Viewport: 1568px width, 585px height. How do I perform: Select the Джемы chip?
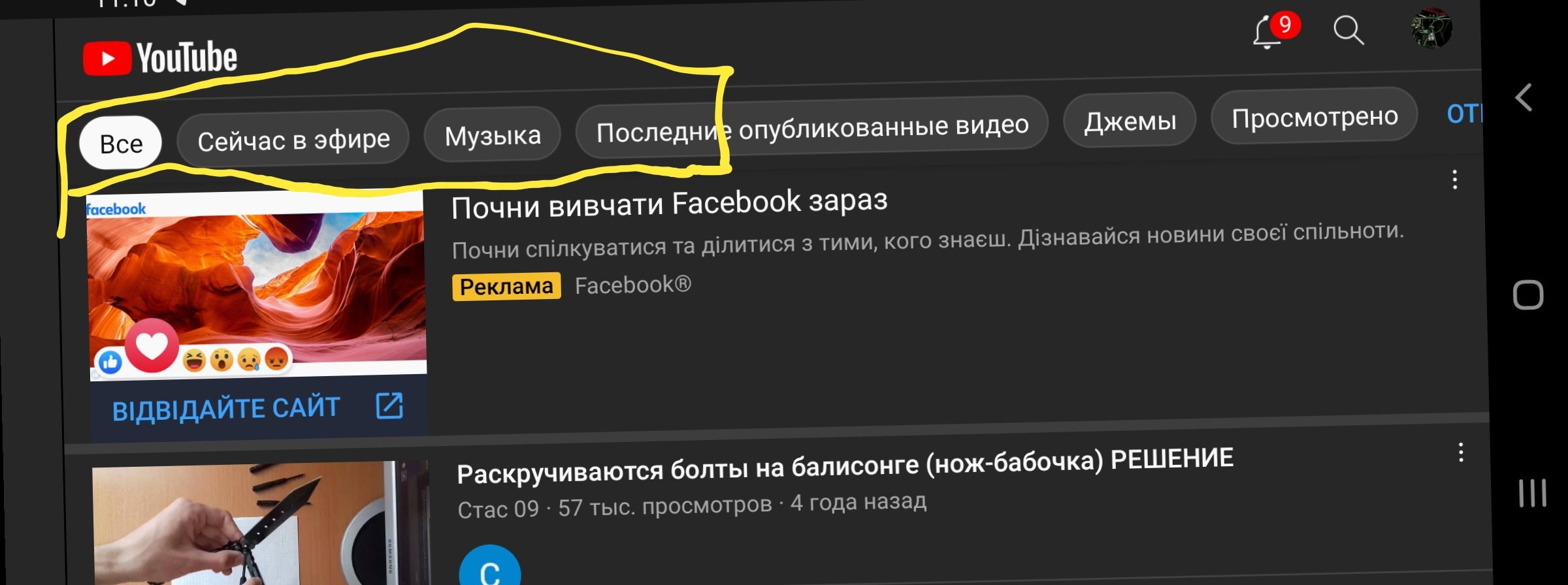pyautogui.click(x=1130, y=121)
